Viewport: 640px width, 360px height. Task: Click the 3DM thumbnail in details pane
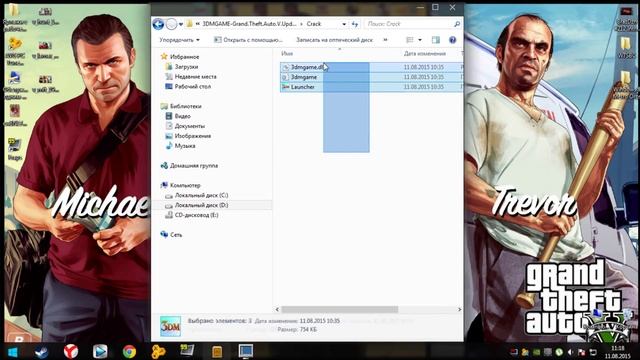point(170,326)
